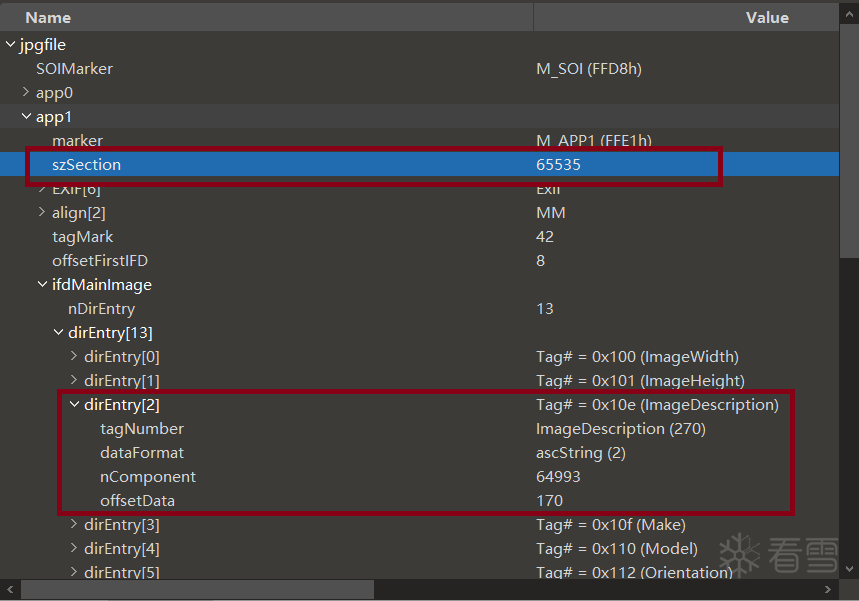Select the szSection row

click(86, 165)
